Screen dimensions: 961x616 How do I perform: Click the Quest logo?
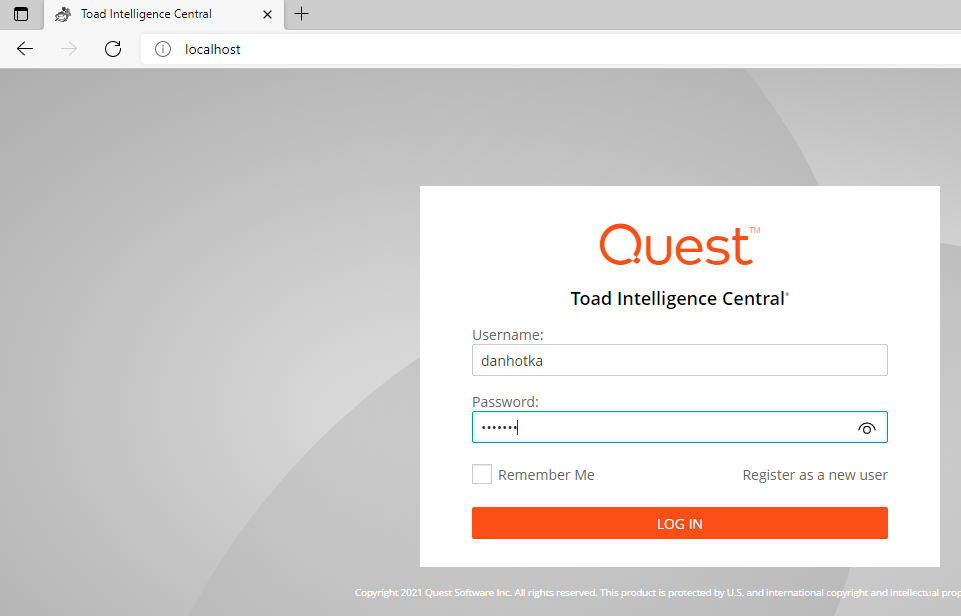click(x=679, y=245)
